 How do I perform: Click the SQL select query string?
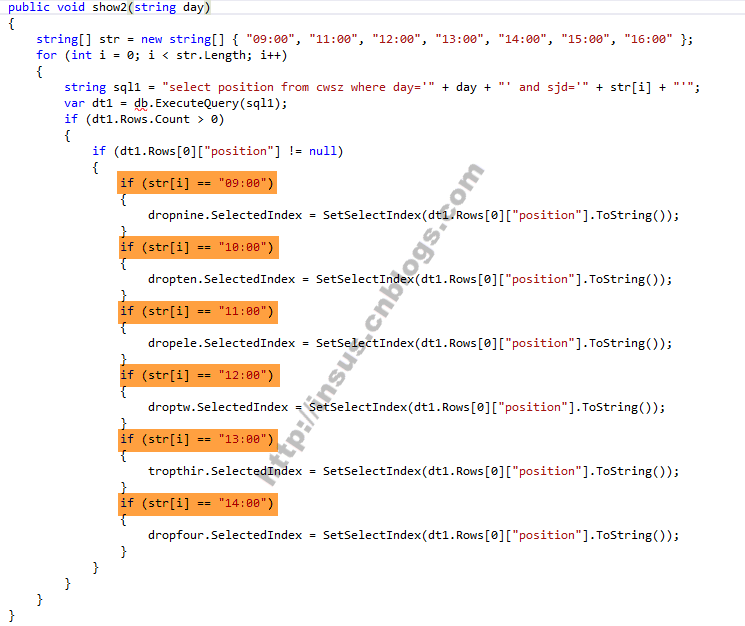[x=298, y=87]
